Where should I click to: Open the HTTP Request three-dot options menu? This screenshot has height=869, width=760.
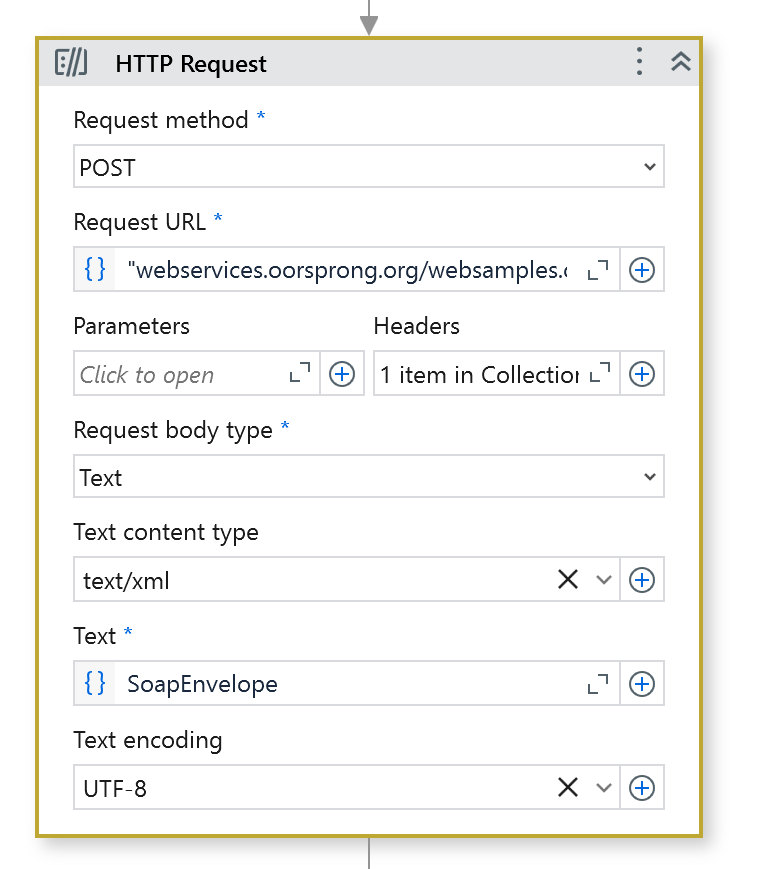click(640, 62)
